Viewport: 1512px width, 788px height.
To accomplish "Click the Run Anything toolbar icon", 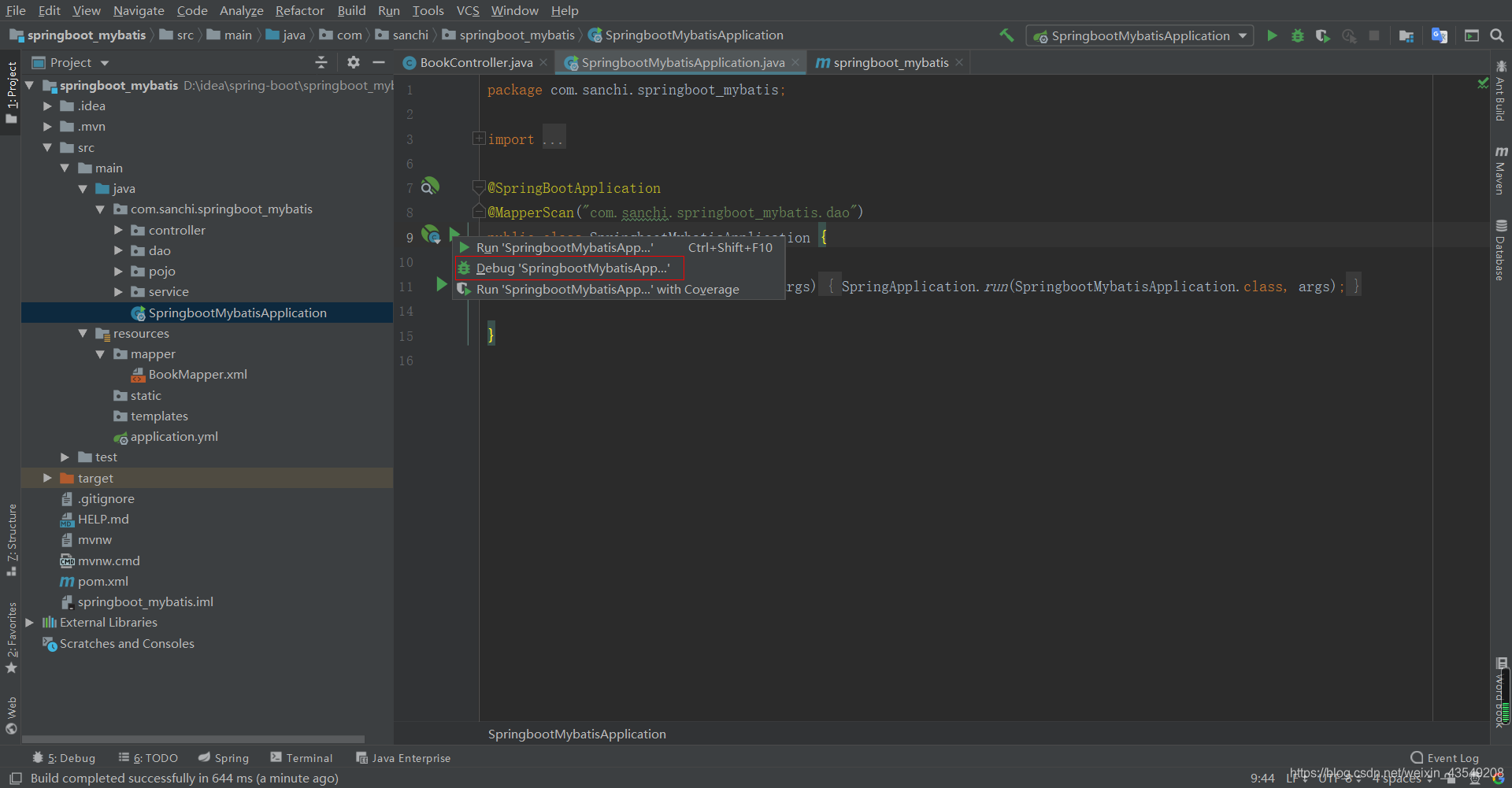I will point(1472,35).
